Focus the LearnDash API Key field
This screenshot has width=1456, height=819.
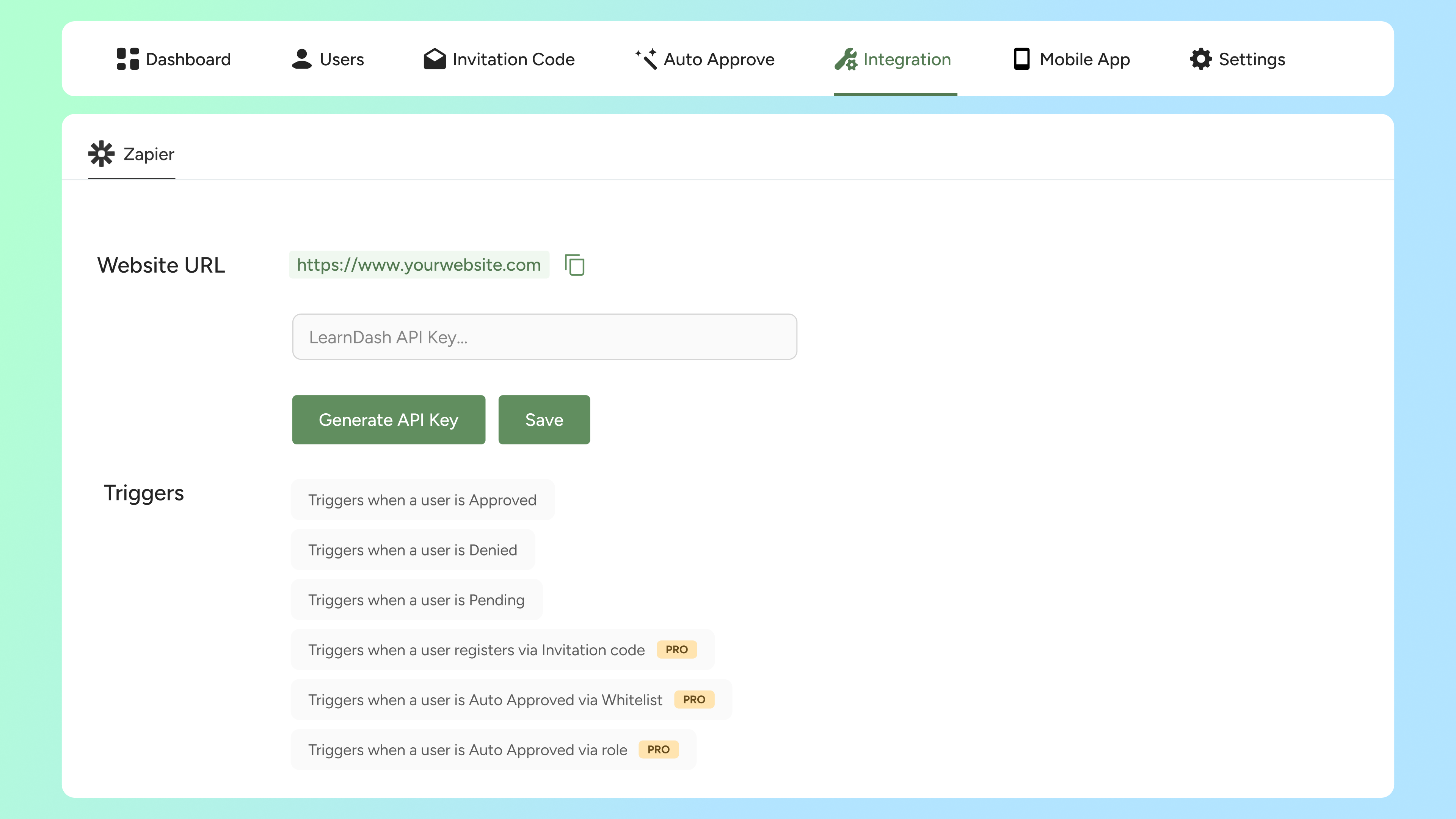(544, 337)
